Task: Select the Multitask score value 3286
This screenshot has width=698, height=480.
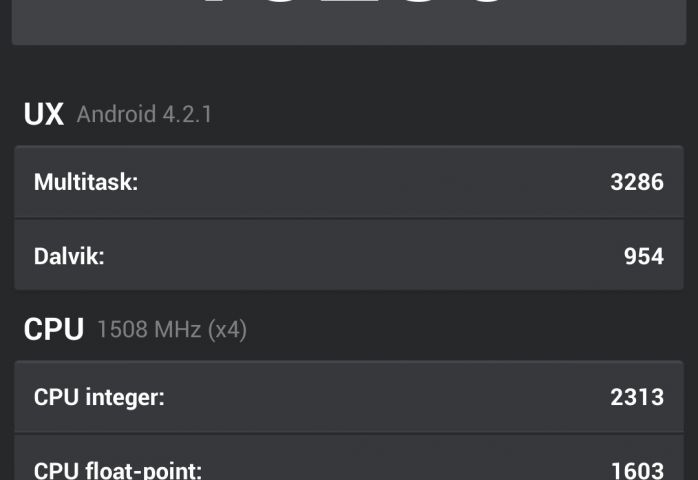Action: [x=637, y=182]
